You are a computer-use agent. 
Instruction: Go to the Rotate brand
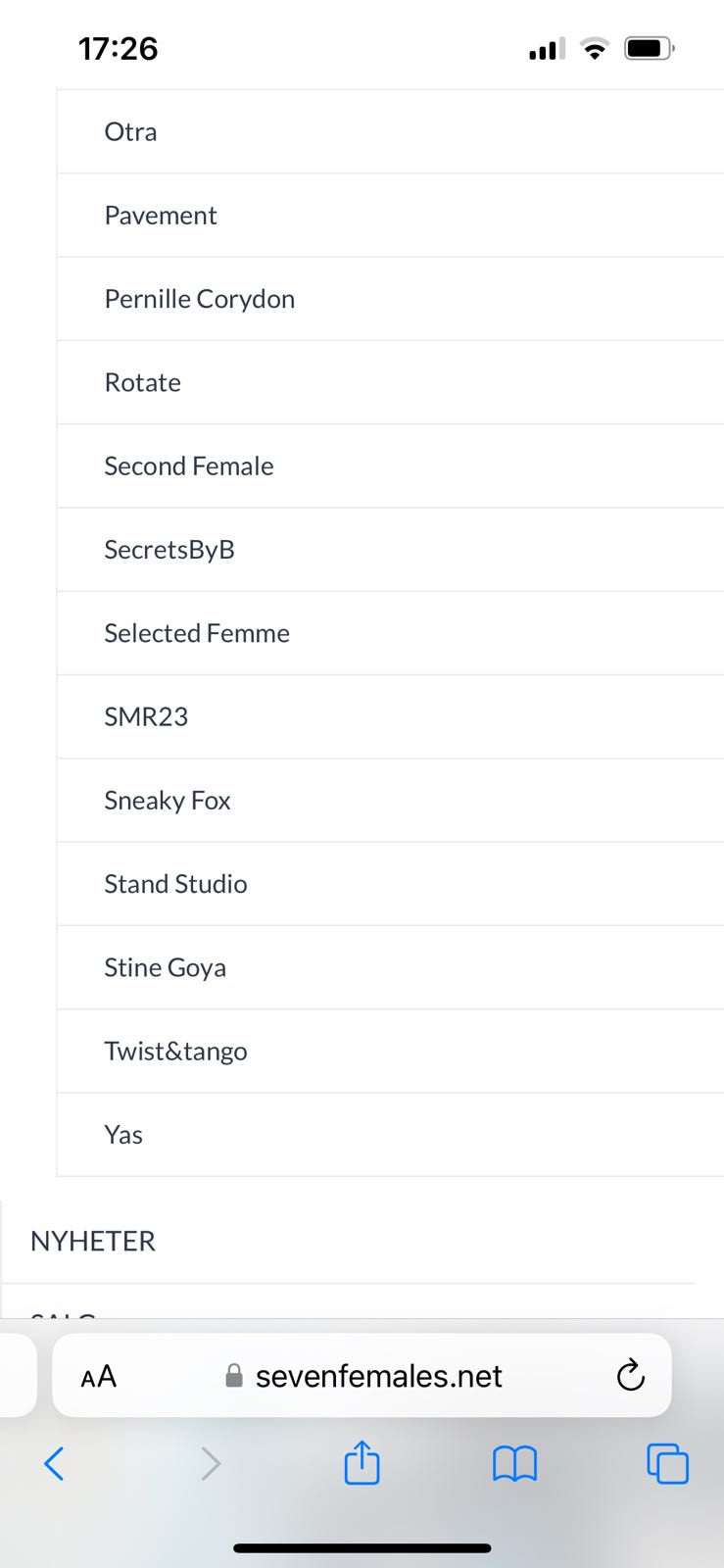click(143, 382)
